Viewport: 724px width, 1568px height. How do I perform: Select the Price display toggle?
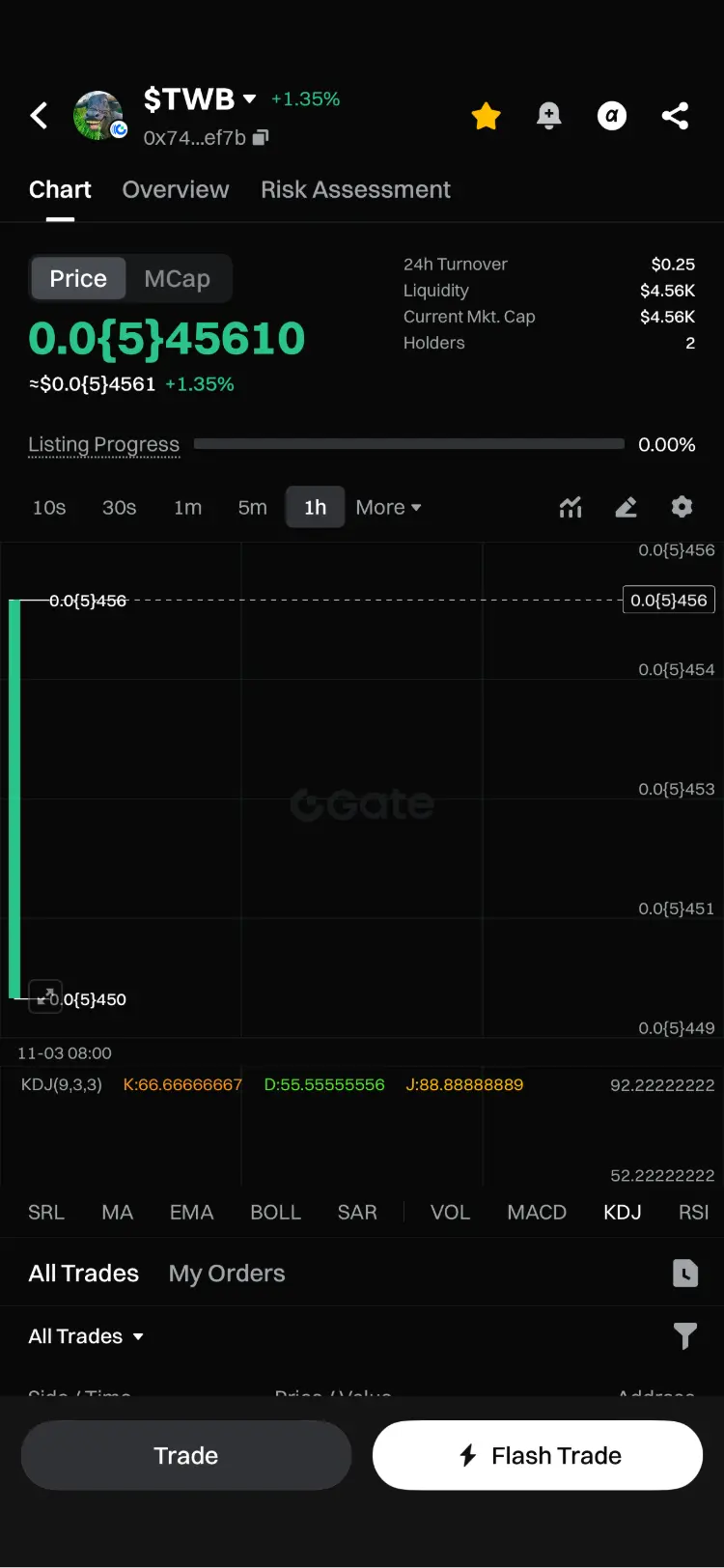78,278
